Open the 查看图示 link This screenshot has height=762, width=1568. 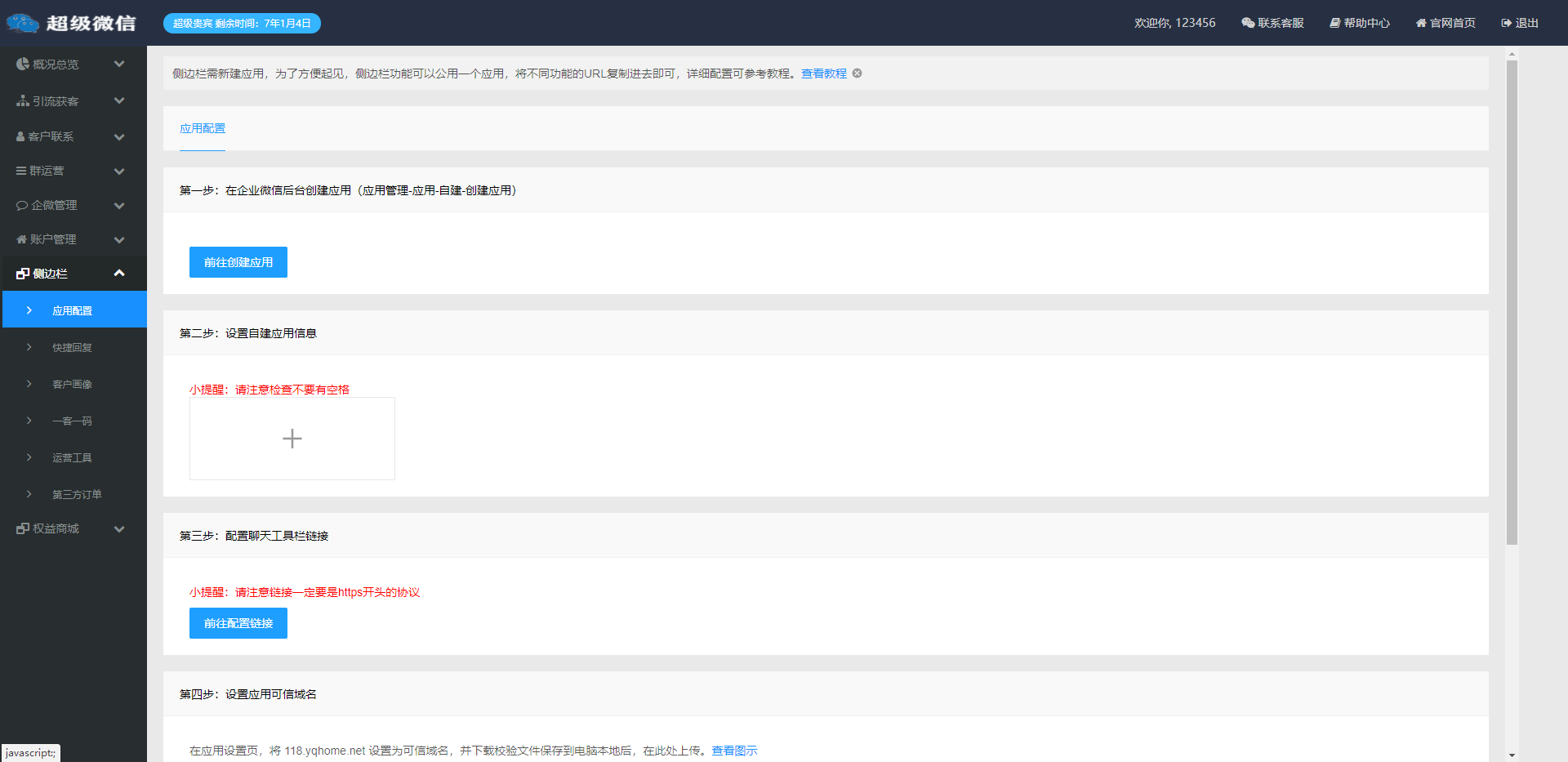[x=734, y=751]
